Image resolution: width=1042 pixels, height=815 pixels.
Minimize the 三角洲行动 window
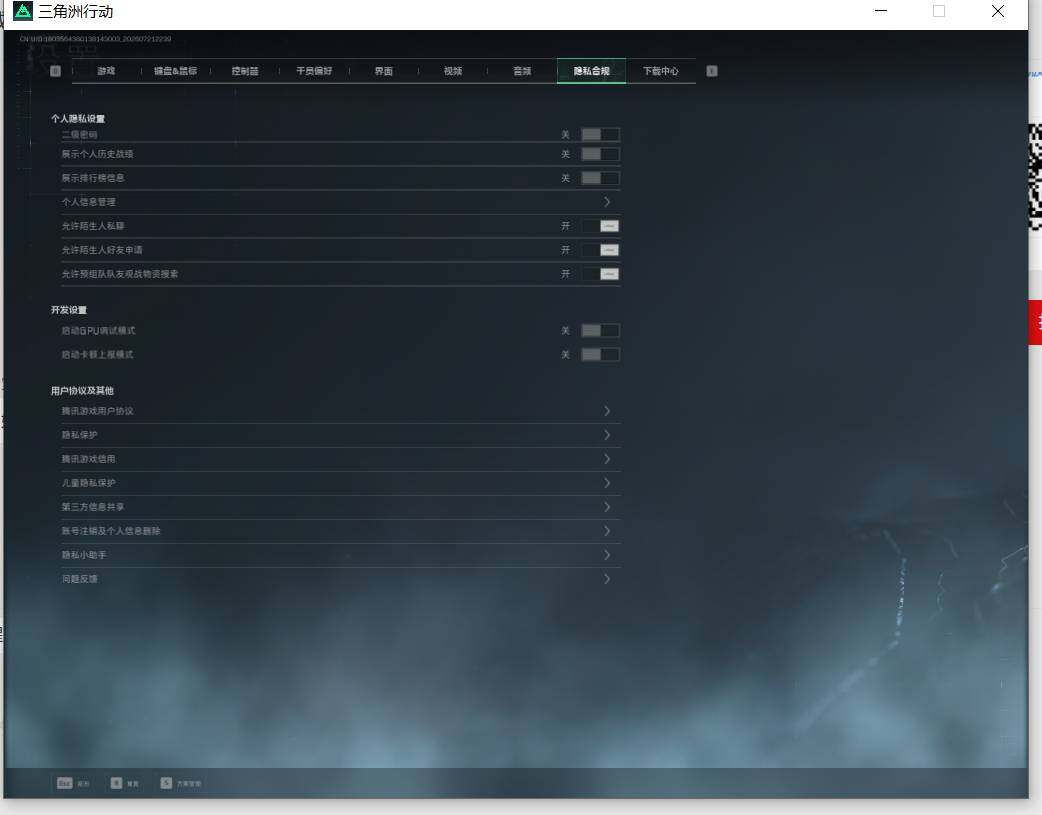pyautogui.click(x=881, y=11)
